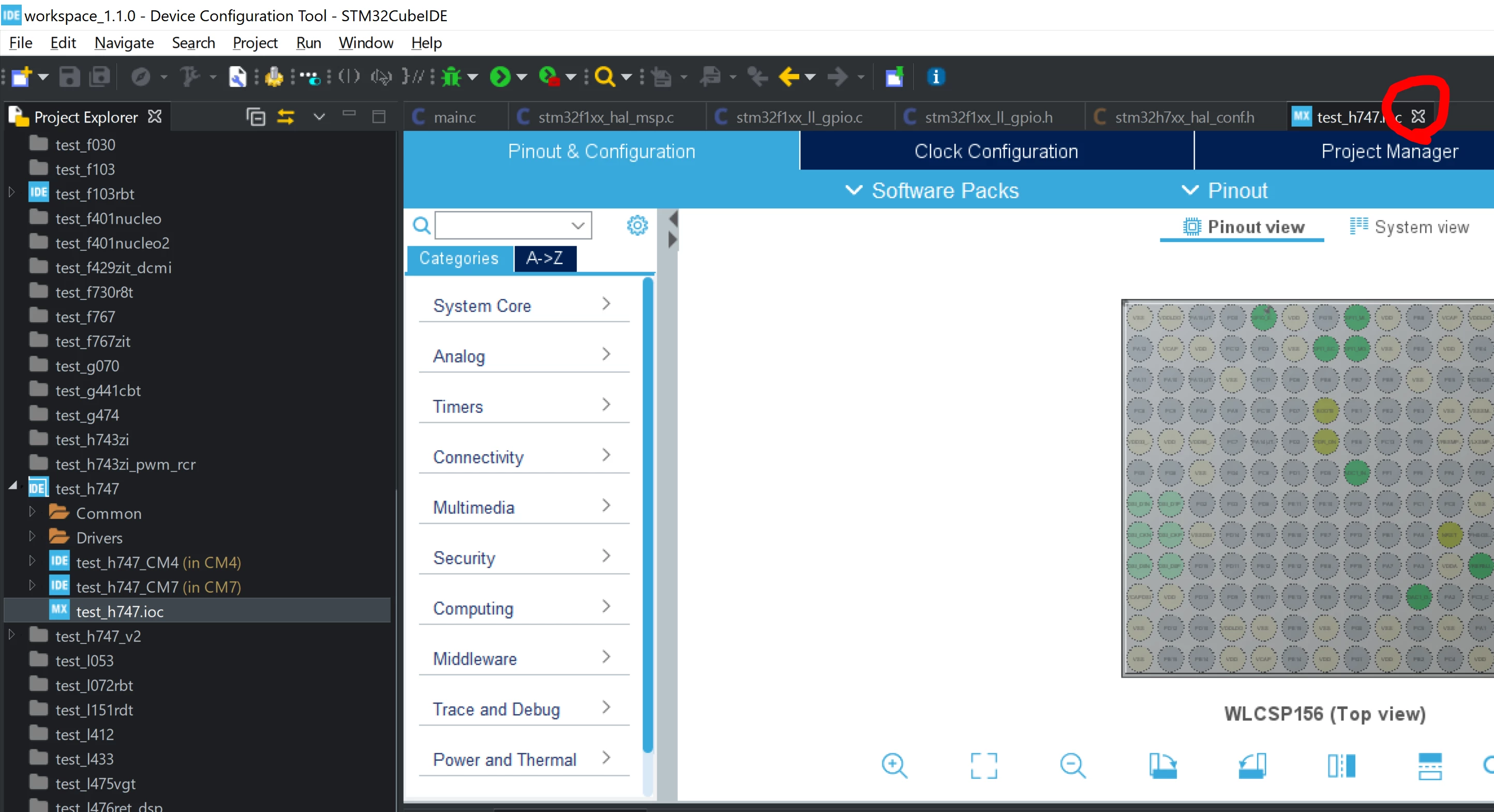Open the Clock Configuration tab
The width and height of the screenshot is (1494, 812).
pyautogui.click(x=996, y=151)
